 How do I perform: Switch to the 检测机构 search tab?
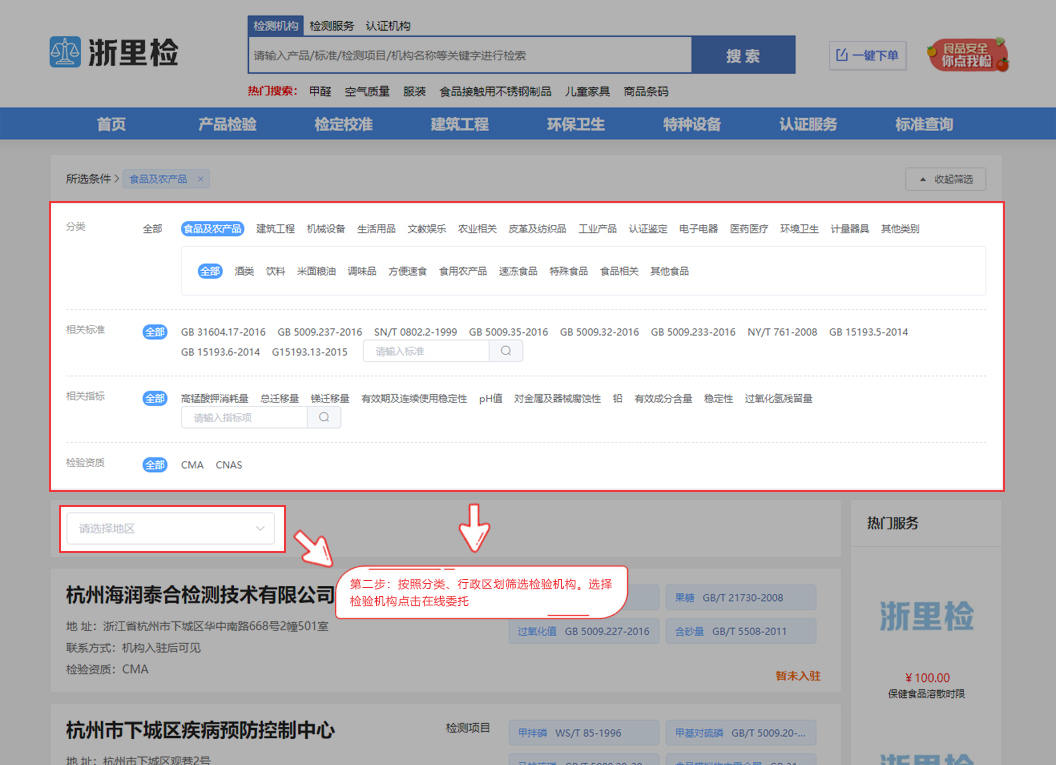tap(275, 26)
